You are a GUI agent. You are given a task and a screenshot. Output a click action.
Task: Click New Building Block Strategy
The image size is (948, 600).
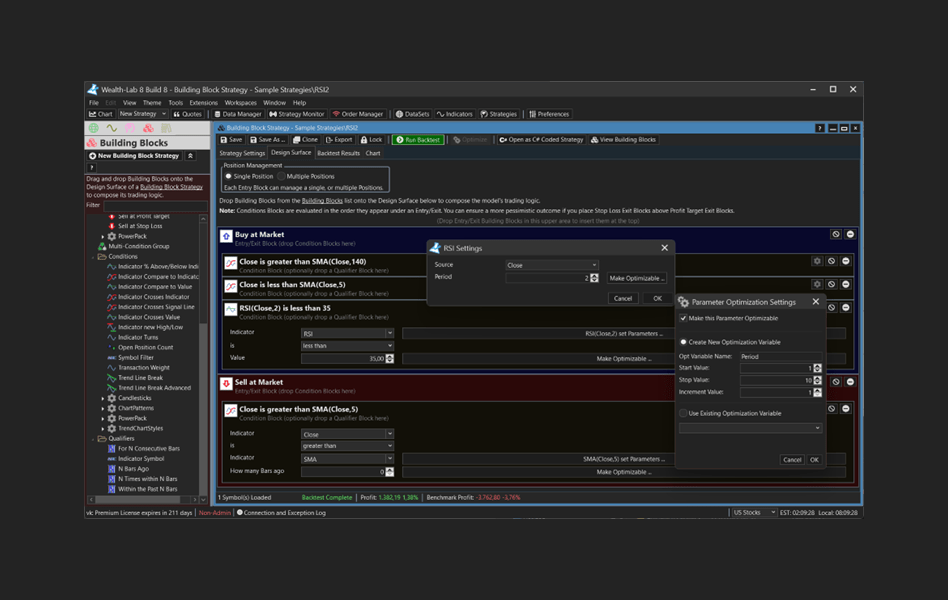coord(134,156)
